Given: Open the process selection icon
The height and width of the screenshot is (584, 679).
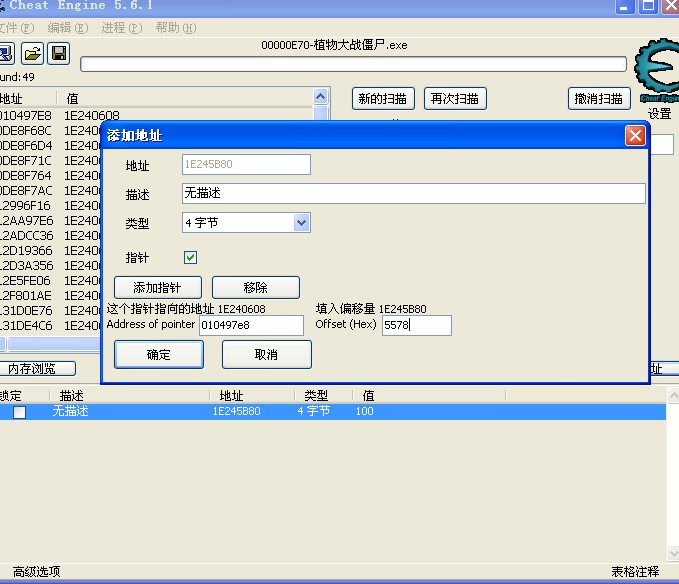Looking at the screenshot, I should coord(6,54).
